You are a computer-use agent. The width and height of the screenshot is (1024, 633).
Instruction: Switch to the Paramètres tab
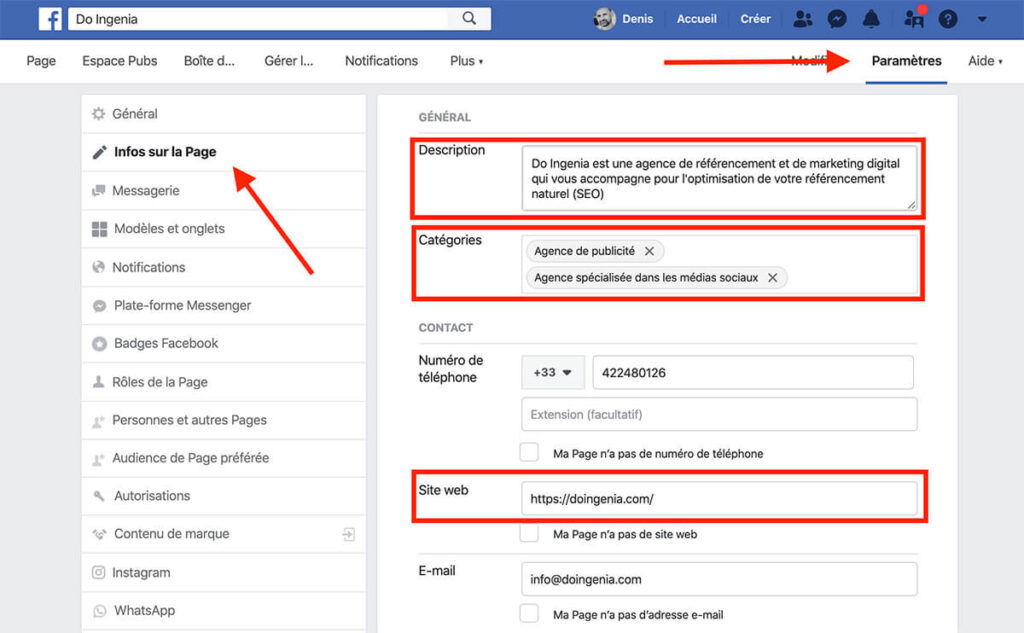pyautogui.click(x=905, y=61)
